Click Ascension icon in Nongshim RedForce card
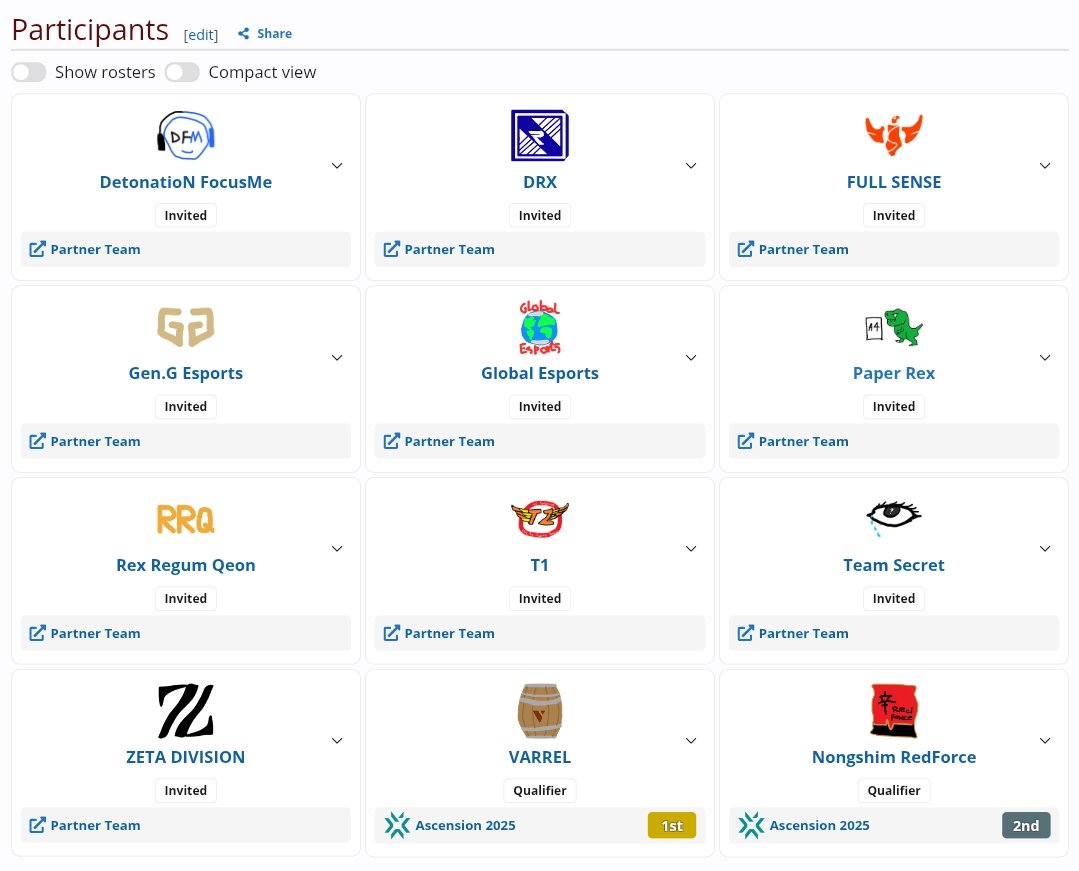The width and height of the screenshot is (1079, 871). (x=751, y=825)
